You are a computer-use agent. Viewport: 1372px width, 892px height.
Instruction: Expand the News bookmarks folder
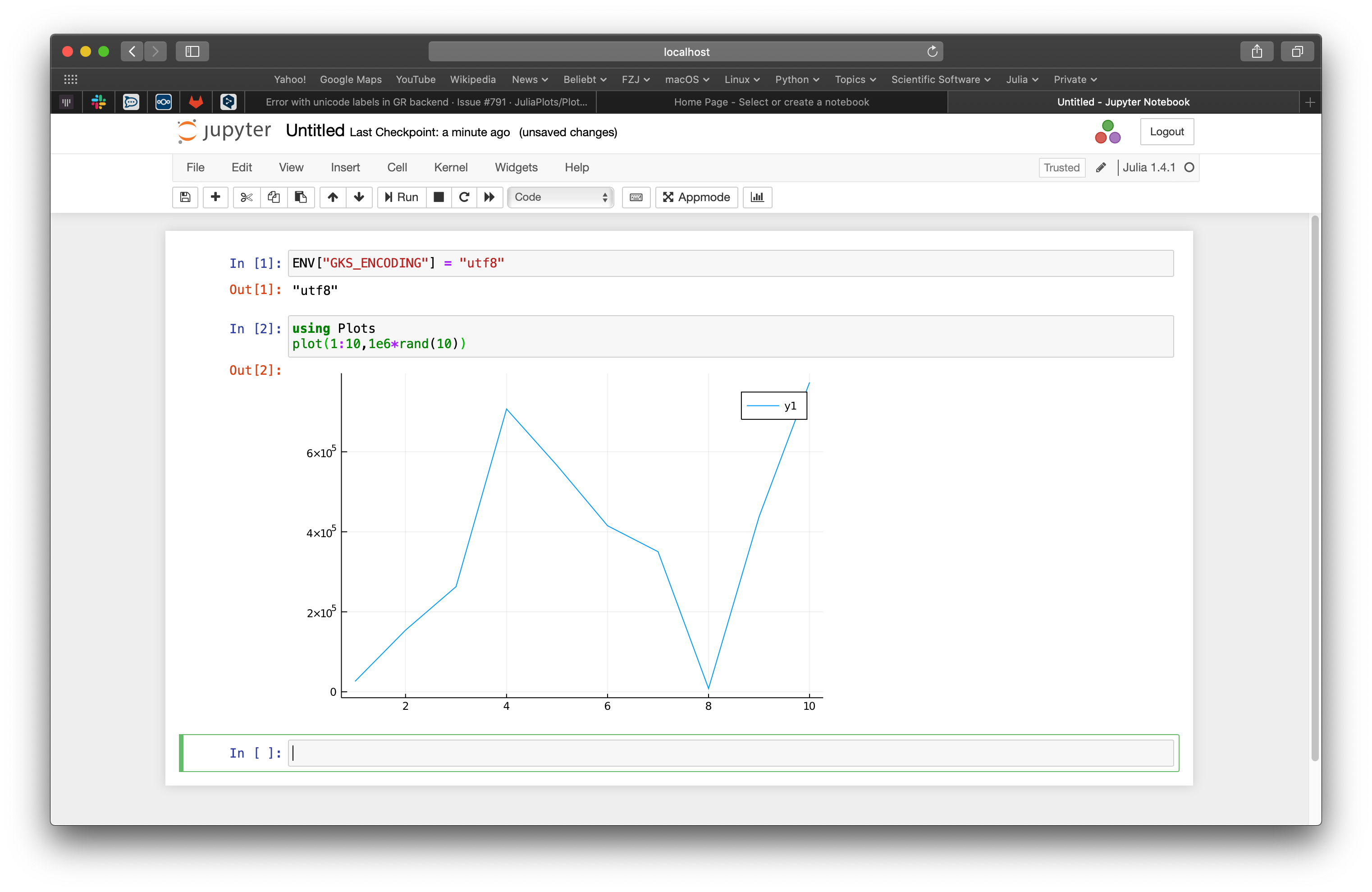coord(530,79)
